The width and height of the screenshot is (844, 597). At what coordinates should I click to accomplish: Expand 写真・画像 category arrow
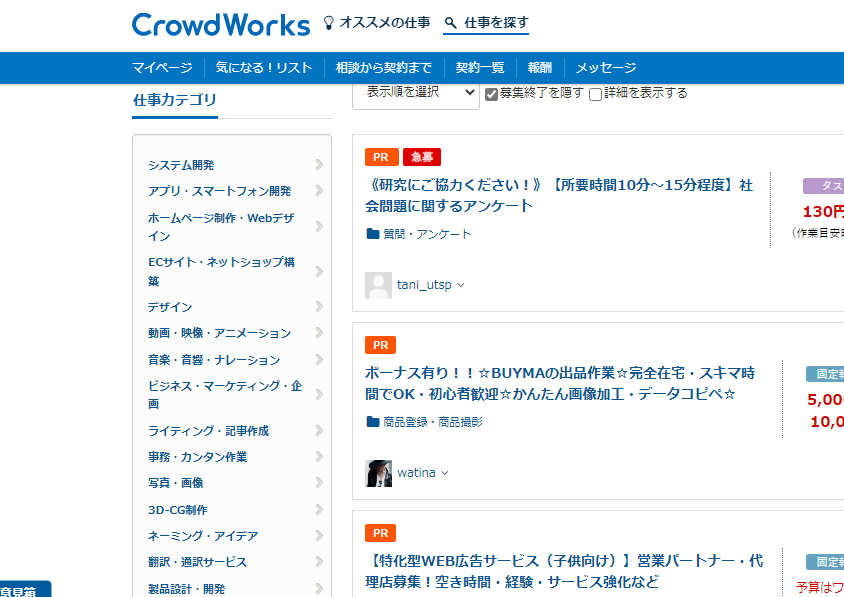(x=319, y=482)
